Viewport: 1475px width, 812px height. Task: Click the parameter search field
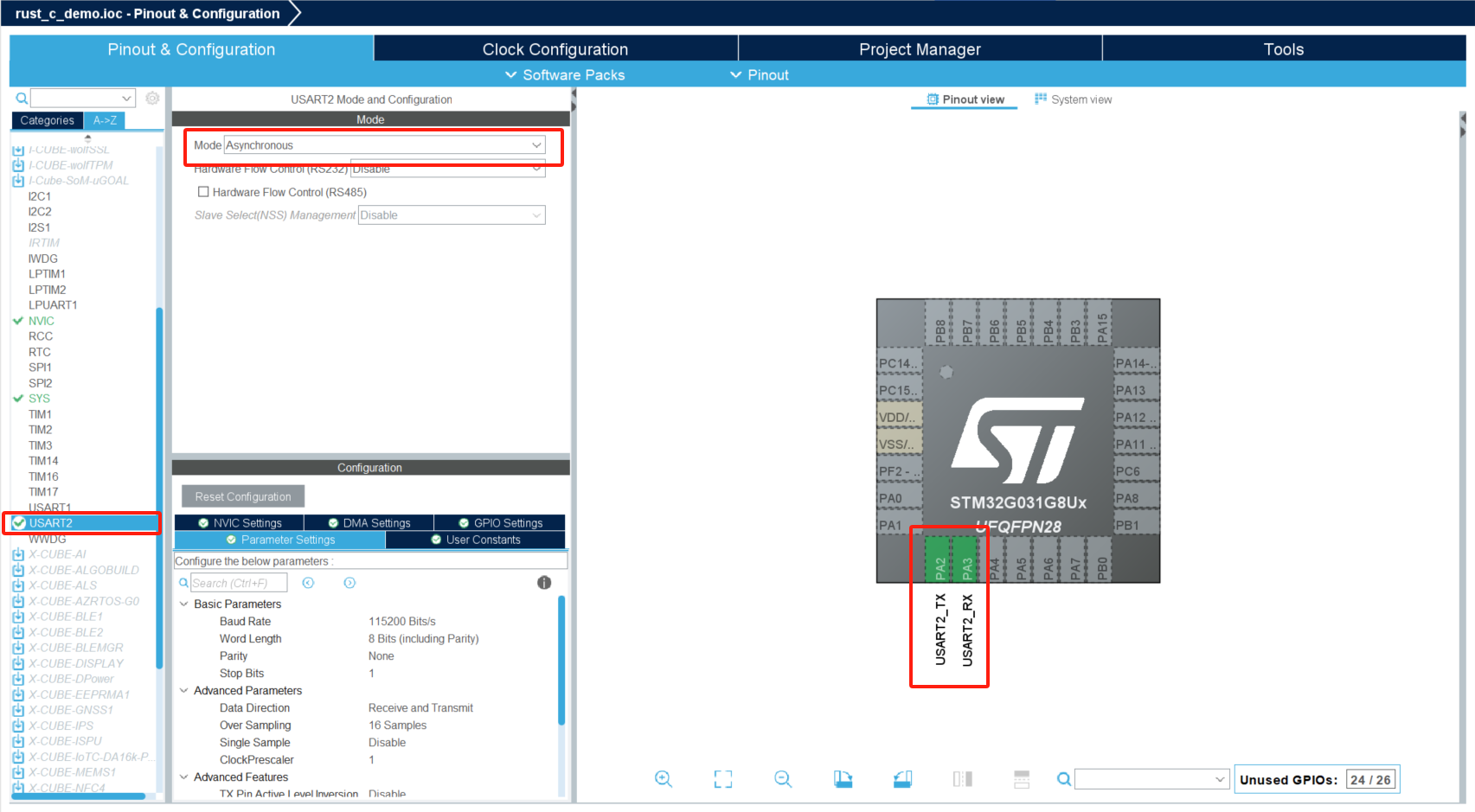click(x=239, y=583)
